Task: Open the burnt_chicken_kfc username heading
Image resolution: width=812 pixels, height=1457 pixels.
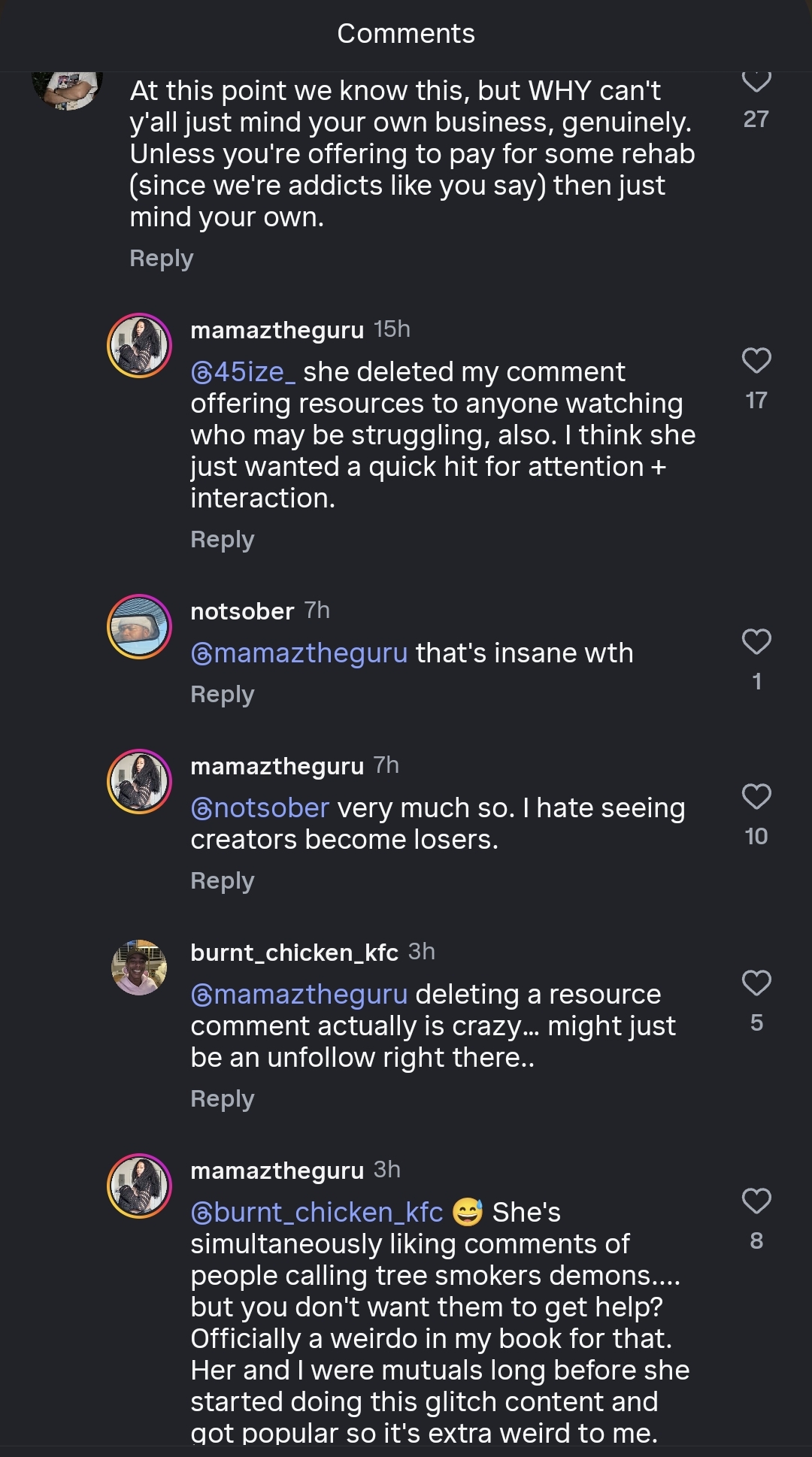Action: (294, 953)
